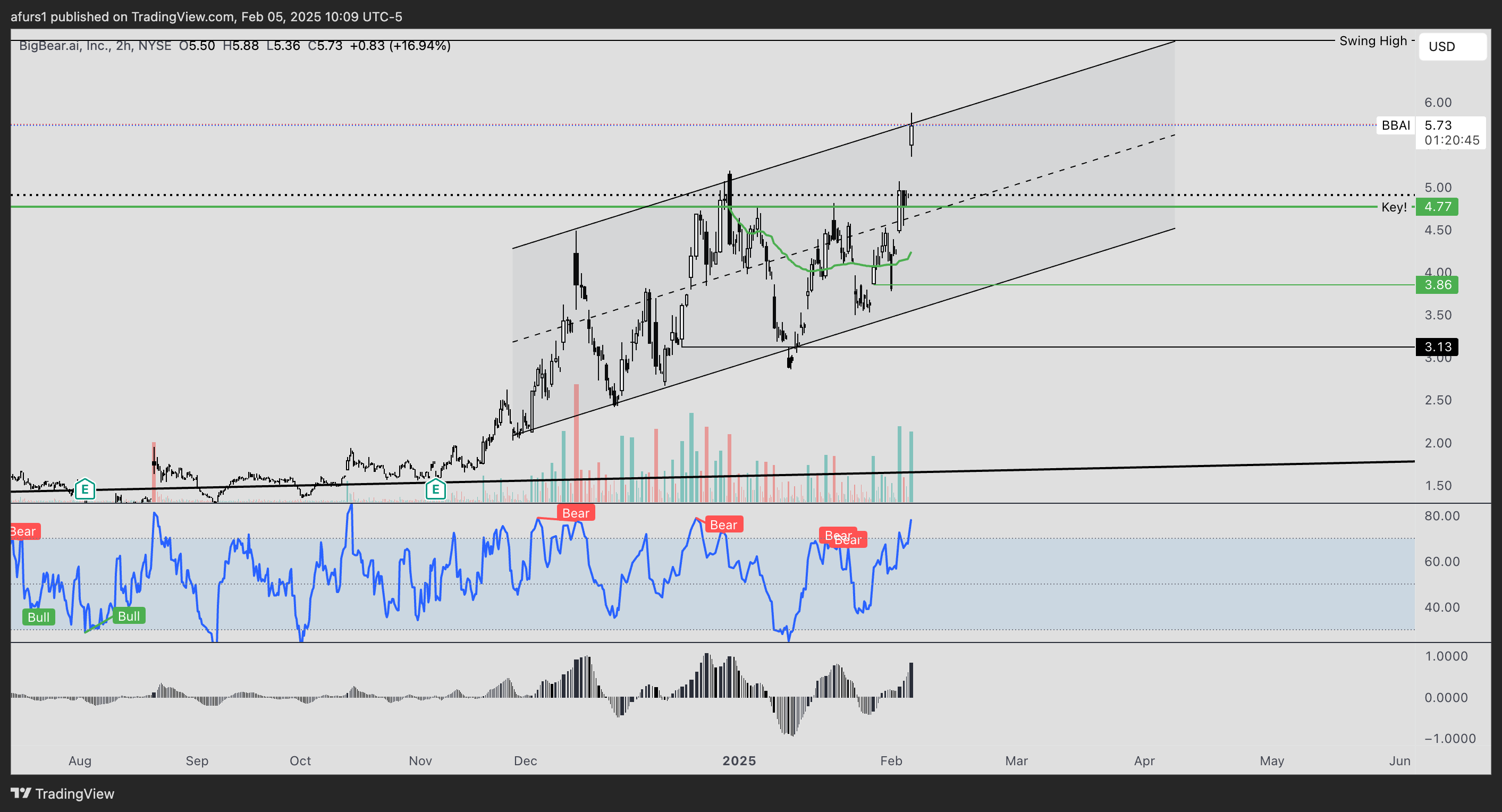The height and width of the screenshot is (812, 1502).
Task: Click the low value L5.36
Action: pyautogui.click(x=283, y=46)
